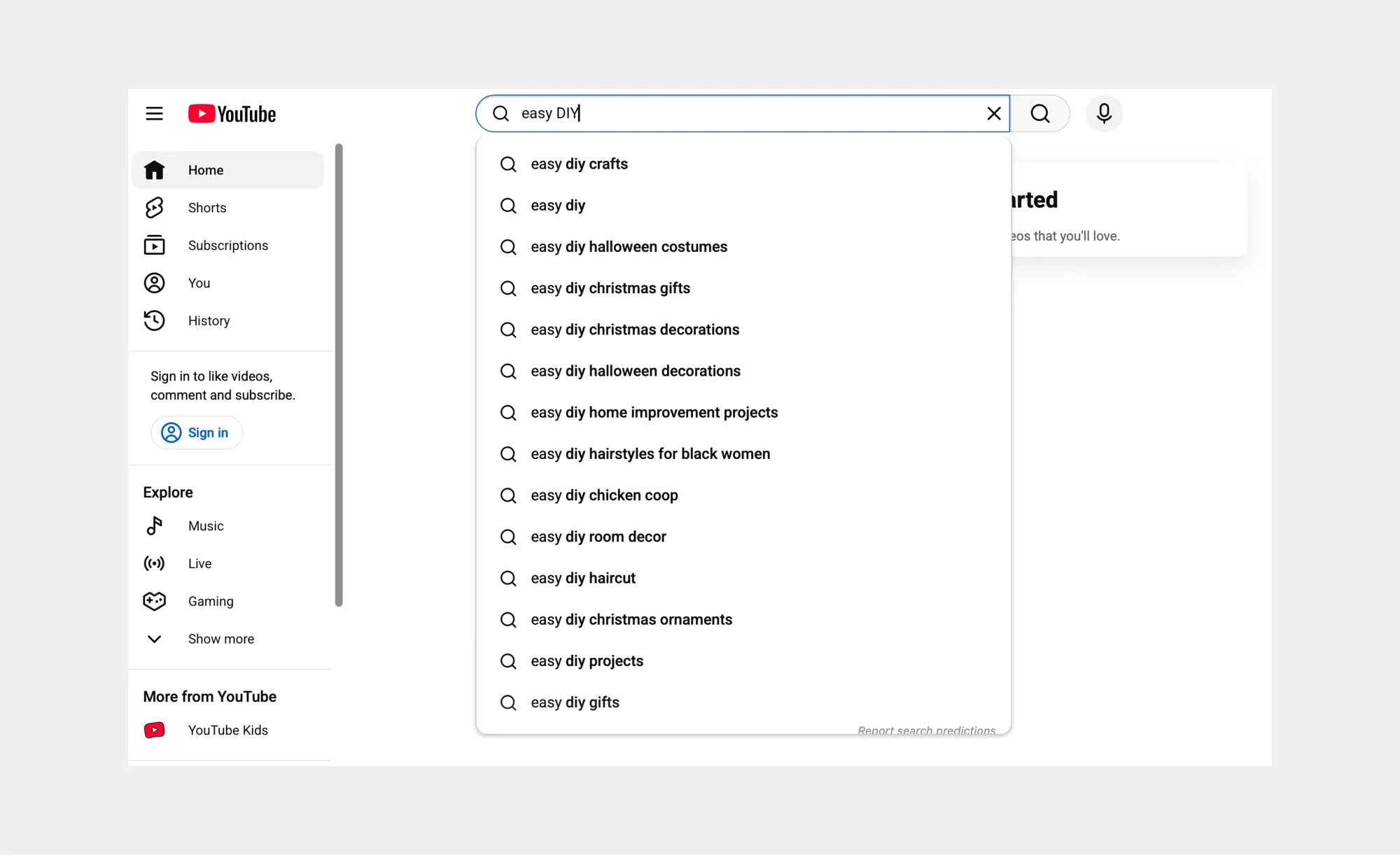Clear the search box text

click(x=993, y=113)
